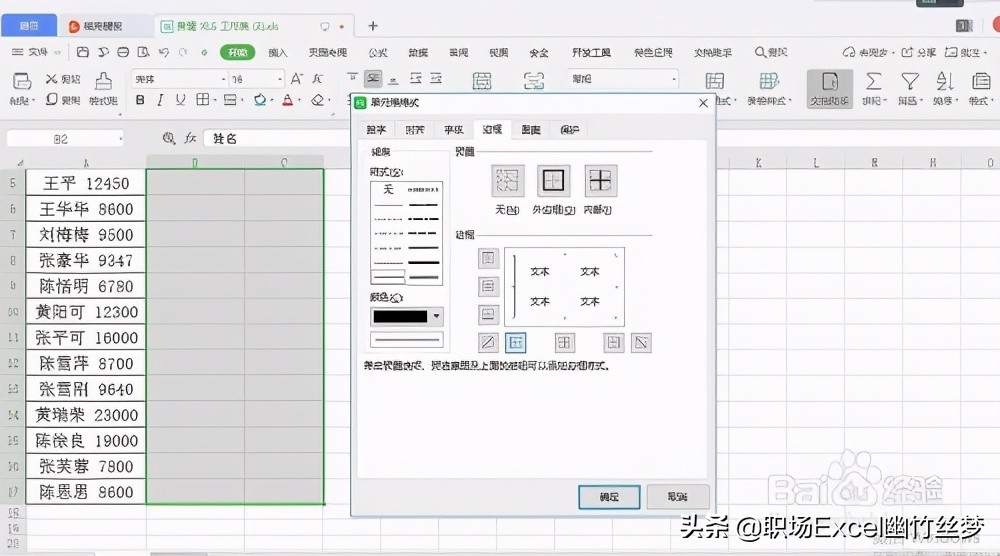Click the Clear eraser icon in ribbon
The image size is (1000, 556).
tap(317, 99)
